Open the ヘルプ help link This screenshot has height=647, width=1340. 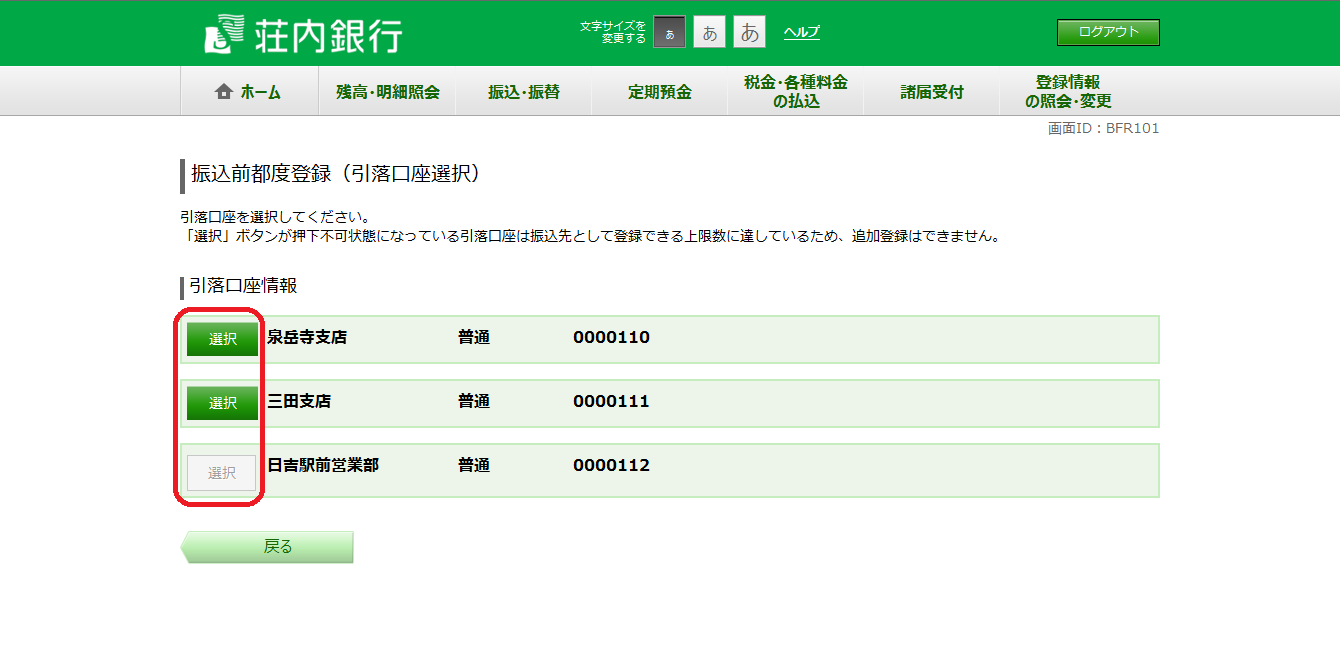point(801,32)
